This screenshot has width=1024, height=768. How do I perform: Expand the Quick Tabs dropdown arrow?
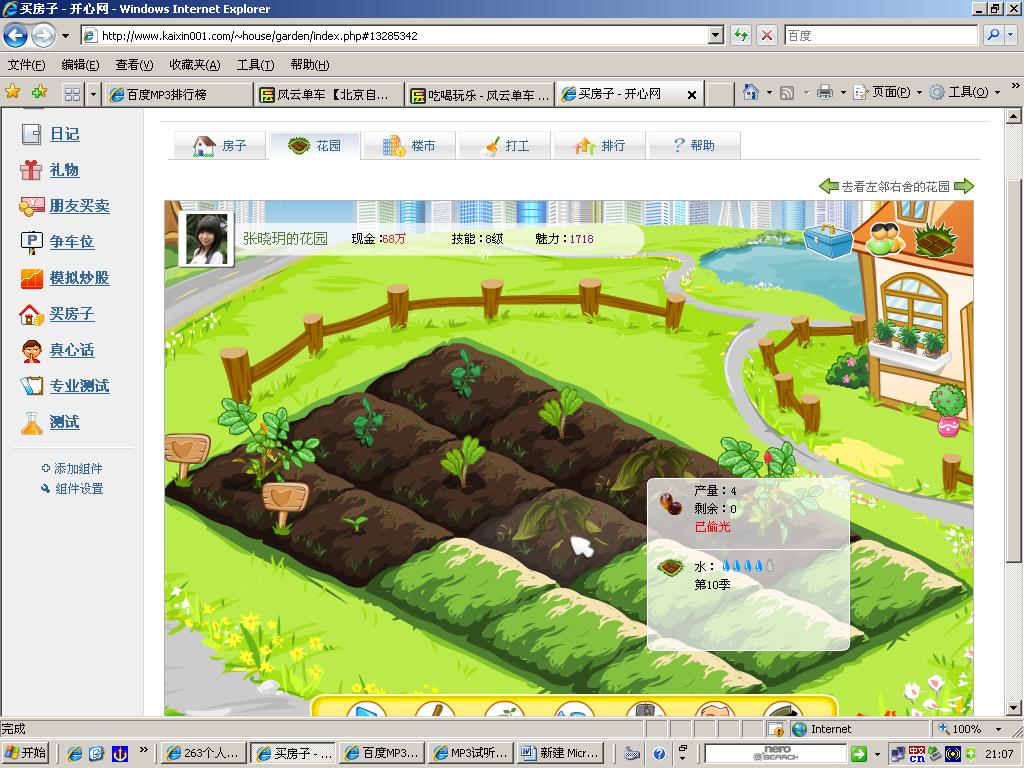point(93,94)
